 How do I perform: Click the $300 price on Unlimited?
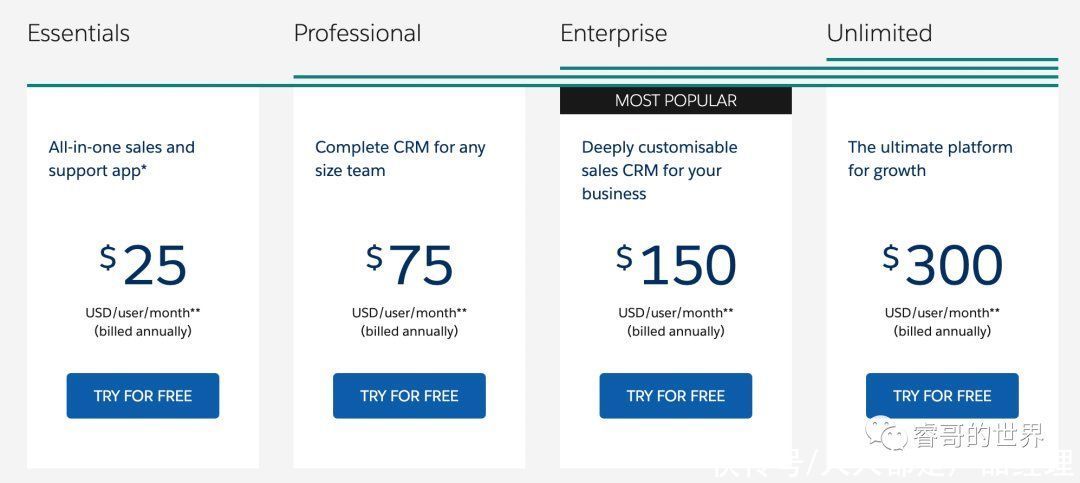pyautogui.click(x=942, y=265)
